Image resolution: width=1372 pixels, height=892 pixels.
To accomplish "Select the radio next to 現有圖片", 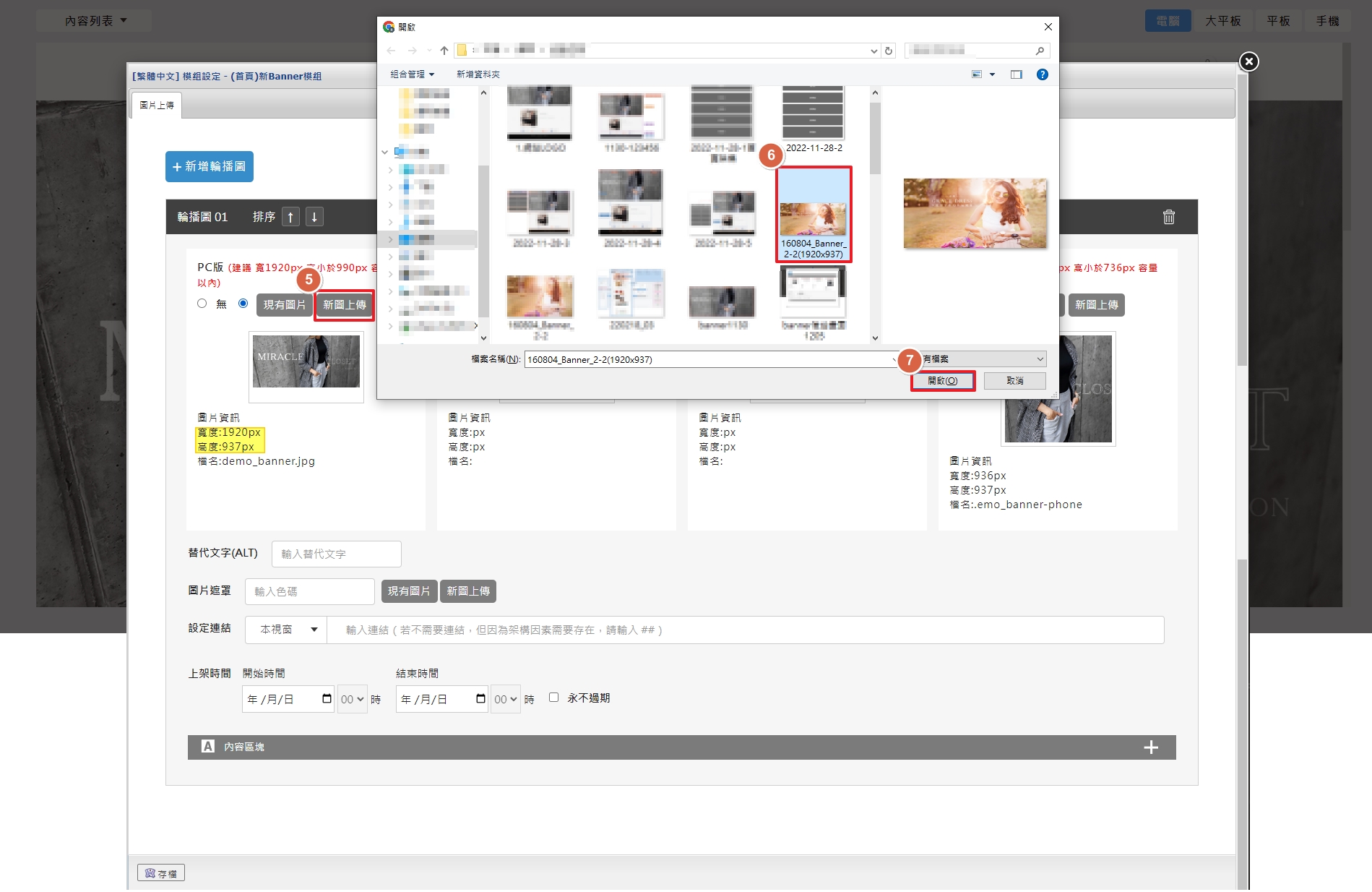I will (x=243, y=304).
